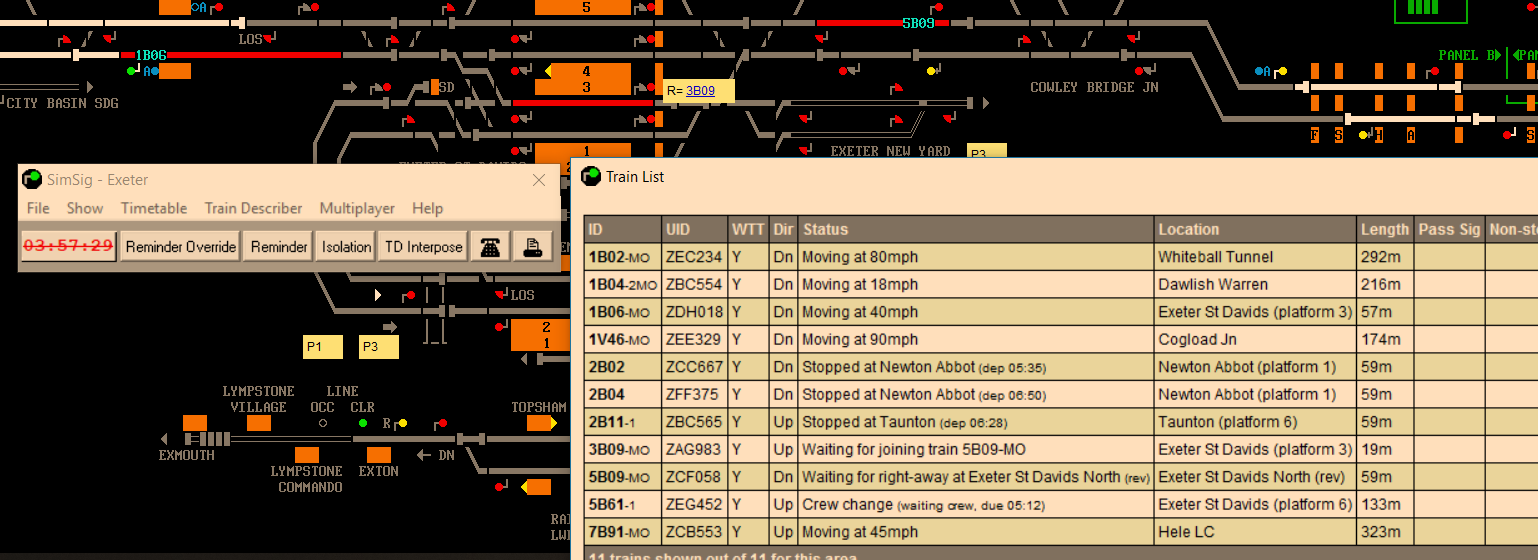Click UID cell ZAG983
The image size is (1538, 560).
694,450
